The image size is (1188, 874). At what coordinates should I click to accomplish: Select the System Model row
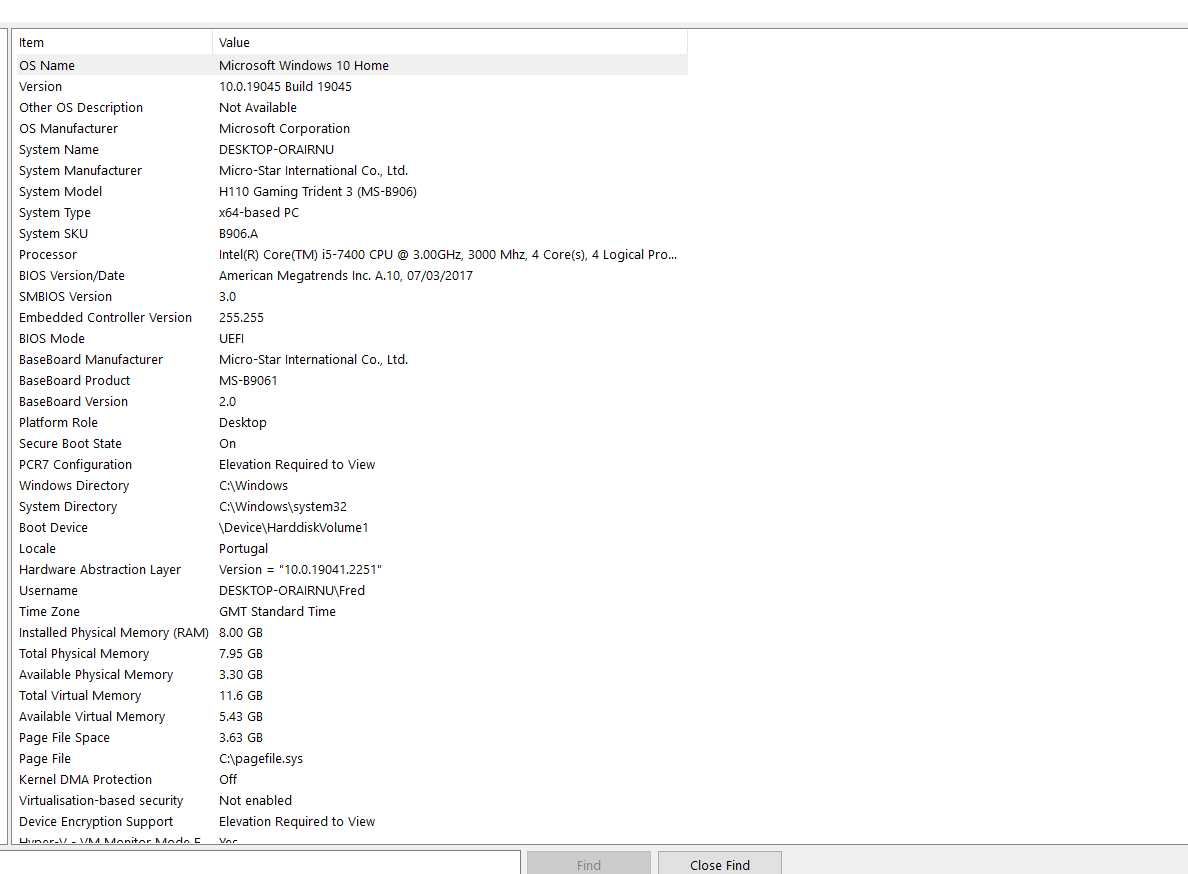(350, 192)
